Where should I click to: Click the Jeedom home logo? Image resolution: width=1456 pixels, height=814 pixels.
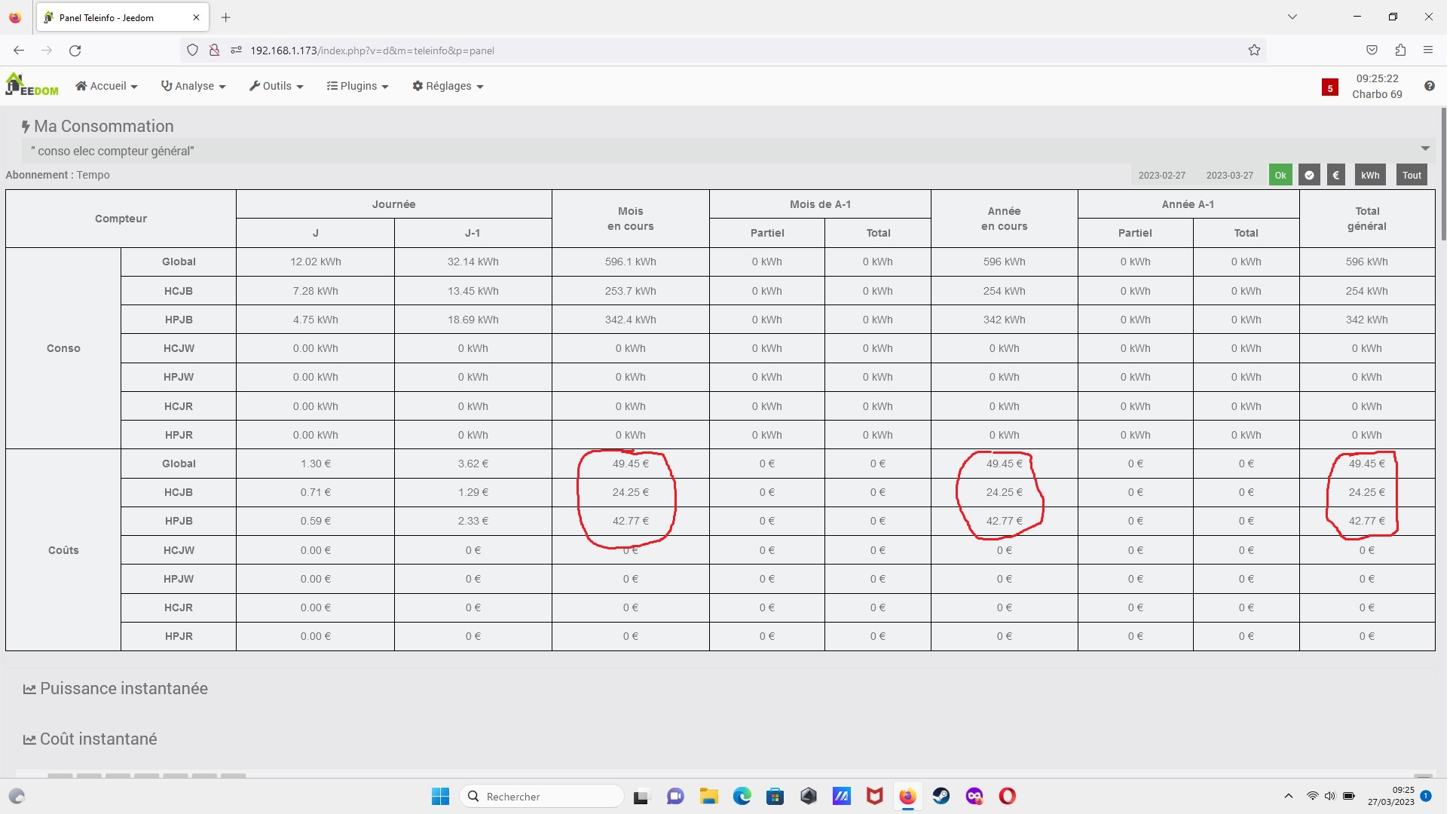[x=32, y=85]
